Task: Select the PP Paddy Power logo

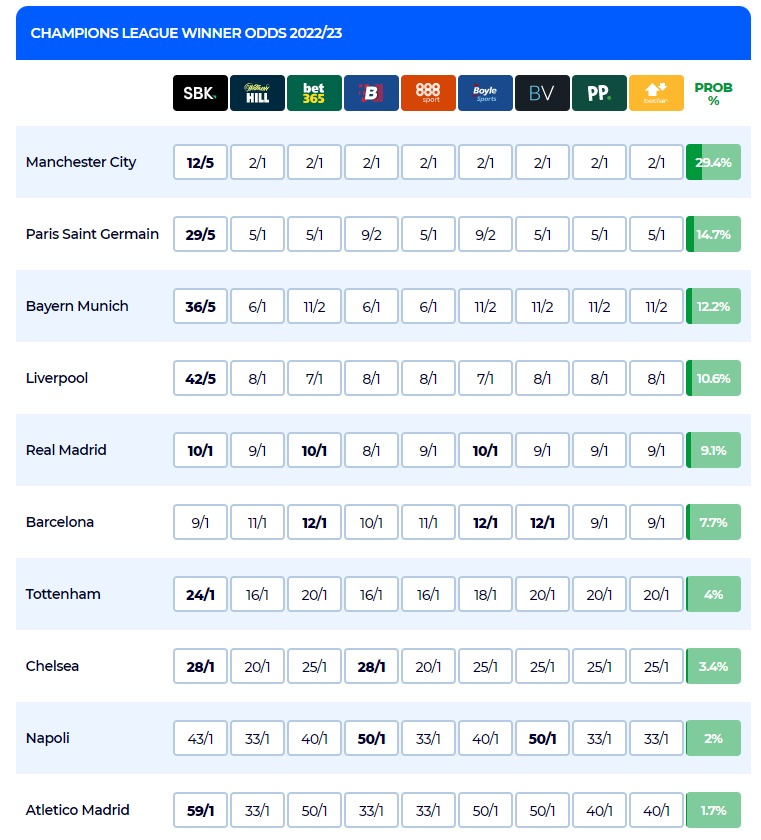Action: (599, 93)
